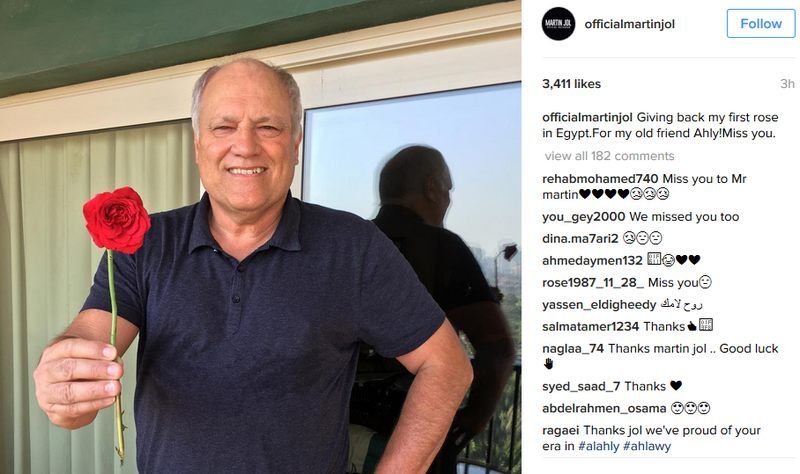Open ahmedaymen132 profile

click(x=592, y=261)
